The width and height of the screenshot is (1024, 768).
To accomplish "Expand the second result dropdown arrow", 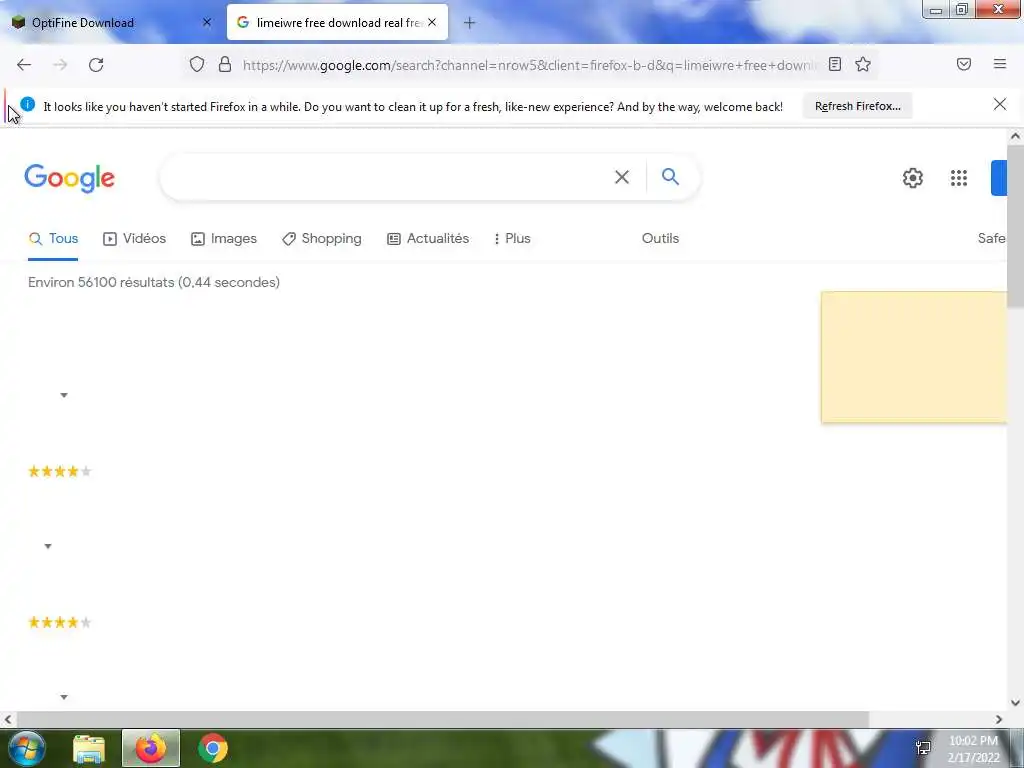I will 48,546.
